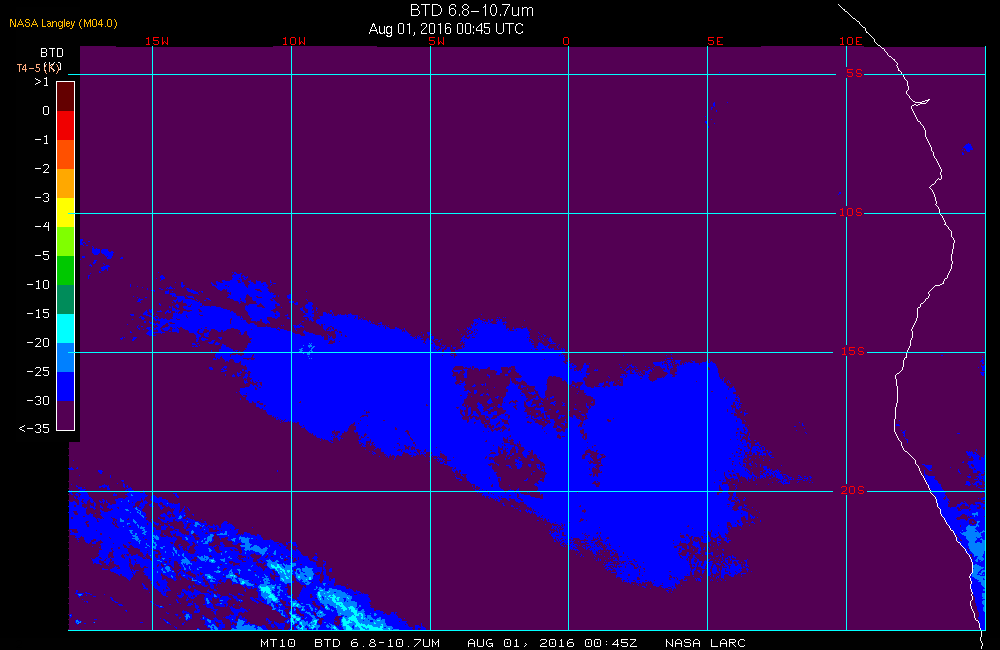Click the "-10" legend value
1000x650 pixels.
point(38,284)
